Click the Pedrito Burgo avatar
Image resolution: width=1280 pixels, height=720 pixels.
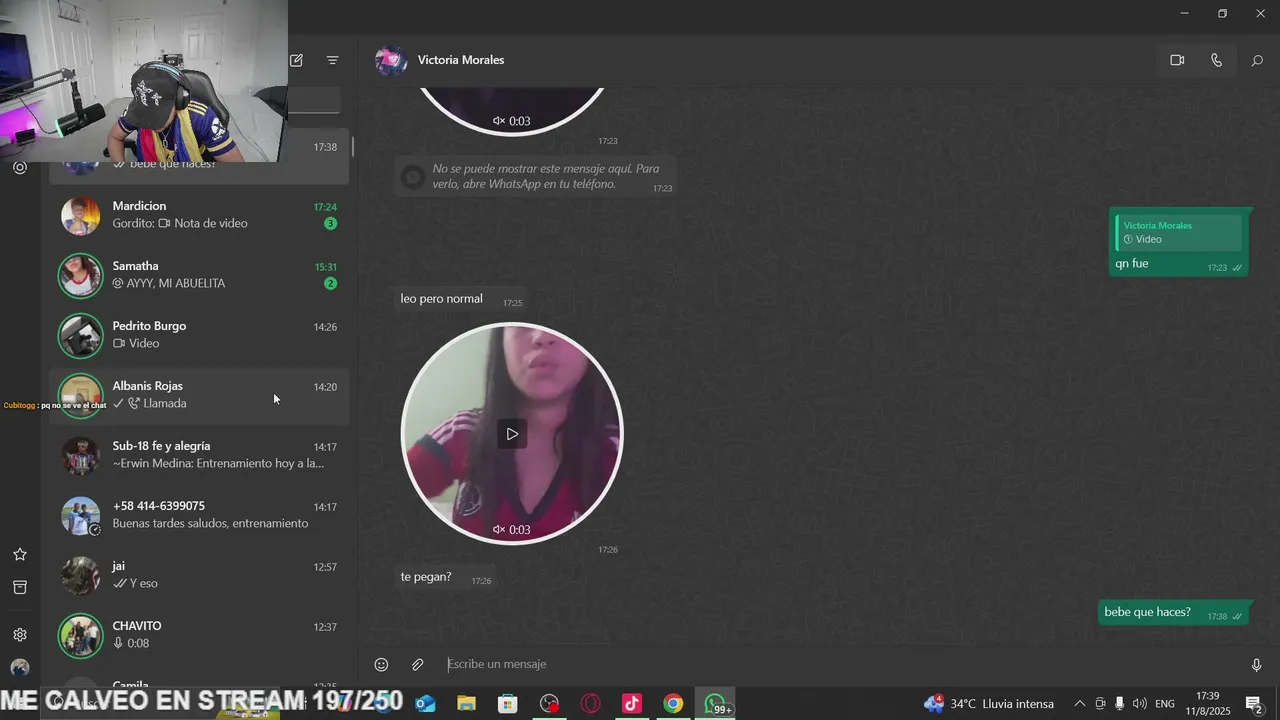80,335
